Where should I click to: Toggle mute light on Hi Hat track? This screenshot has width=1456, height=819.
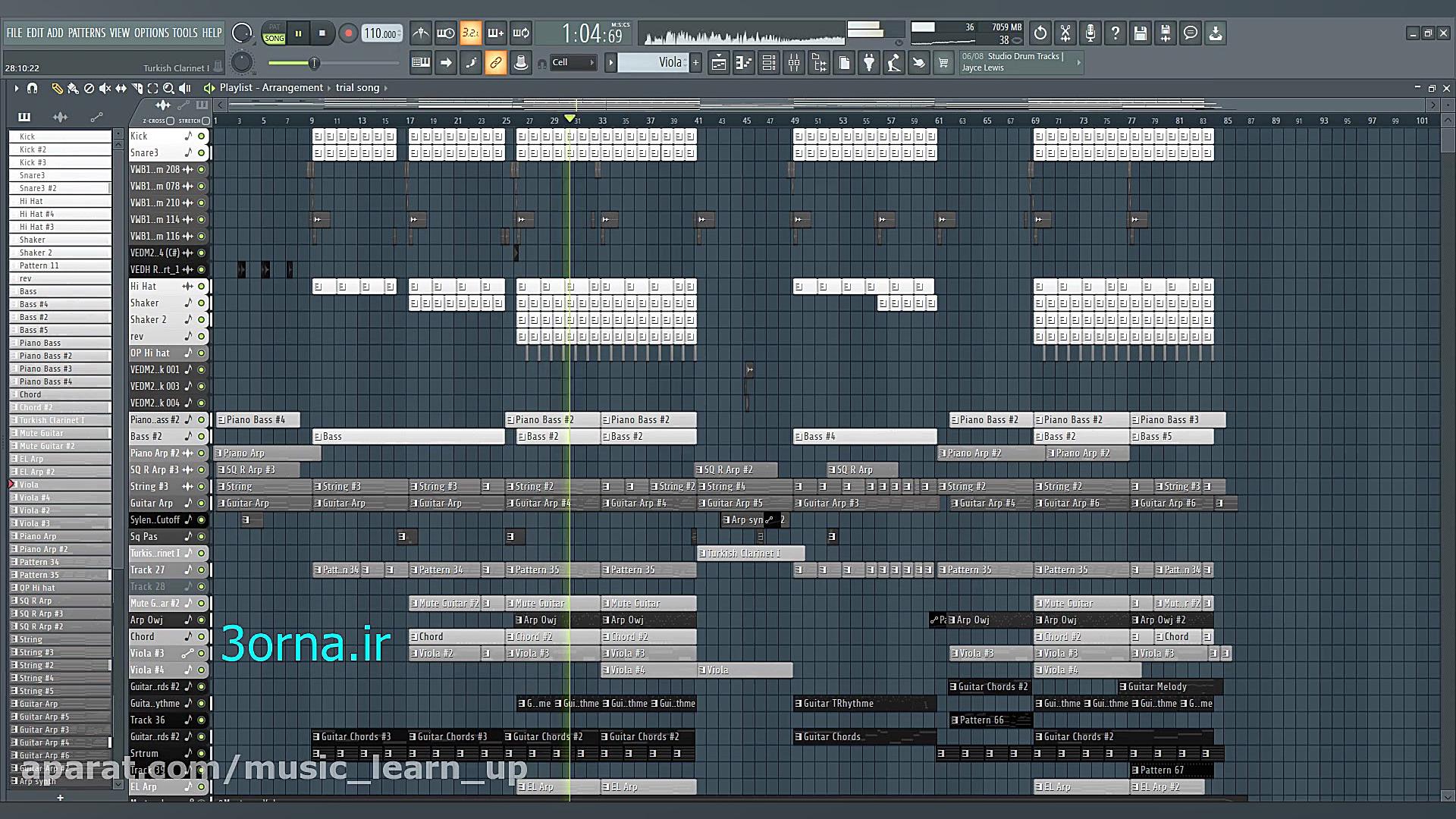tap(202, 287)
